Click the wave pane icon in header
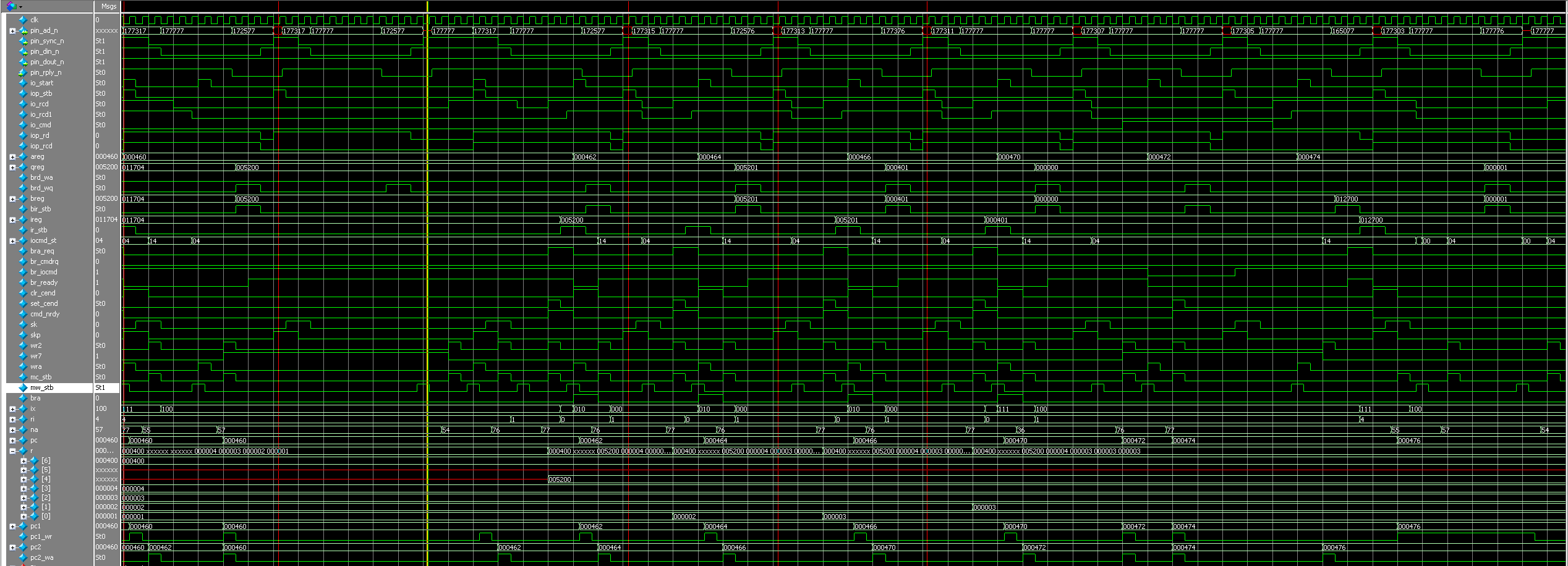 coord(11,6)
